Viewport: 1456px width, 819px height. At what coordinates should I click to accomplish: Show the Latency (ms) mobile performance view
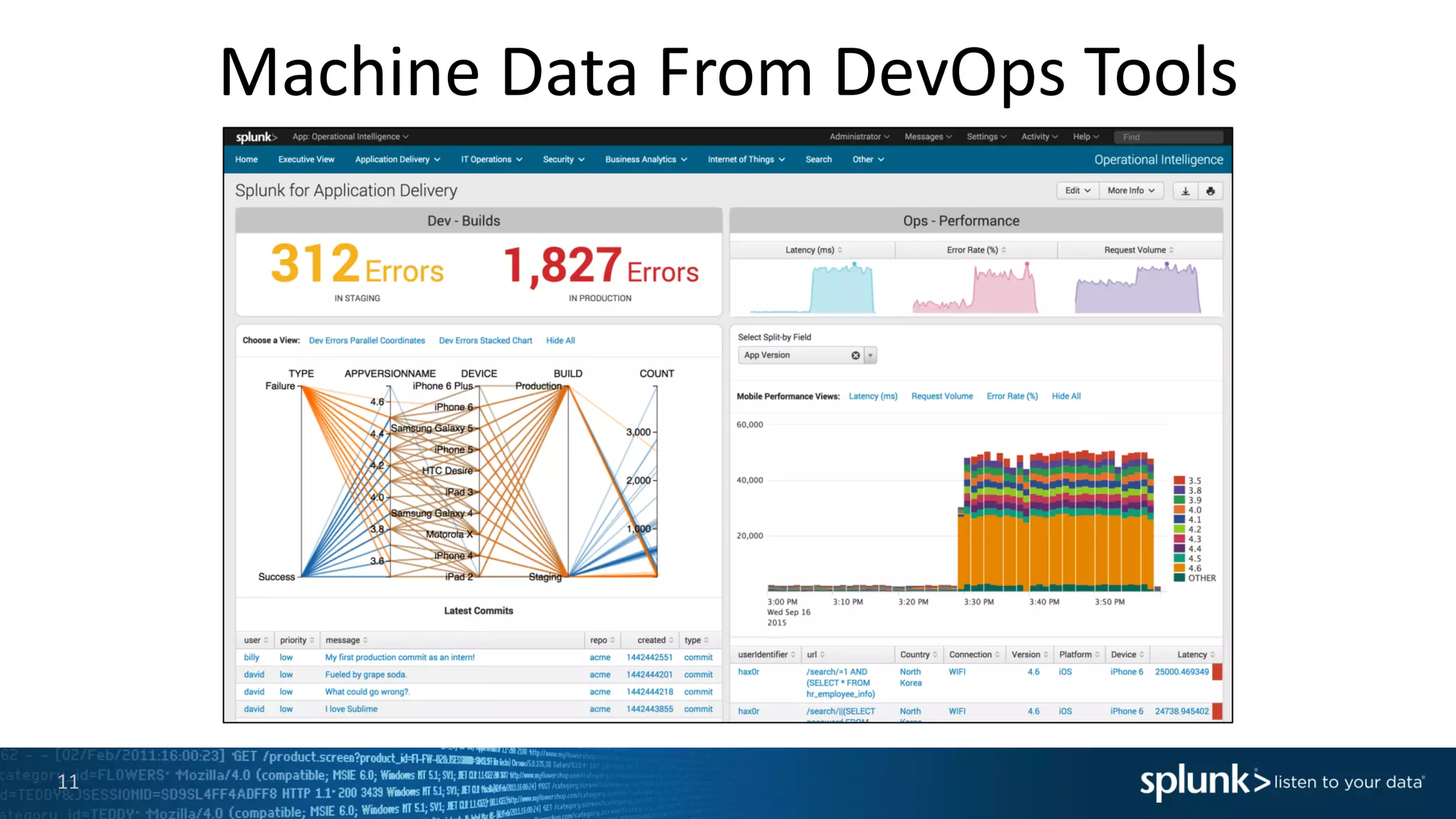click(x=873, y=396)
